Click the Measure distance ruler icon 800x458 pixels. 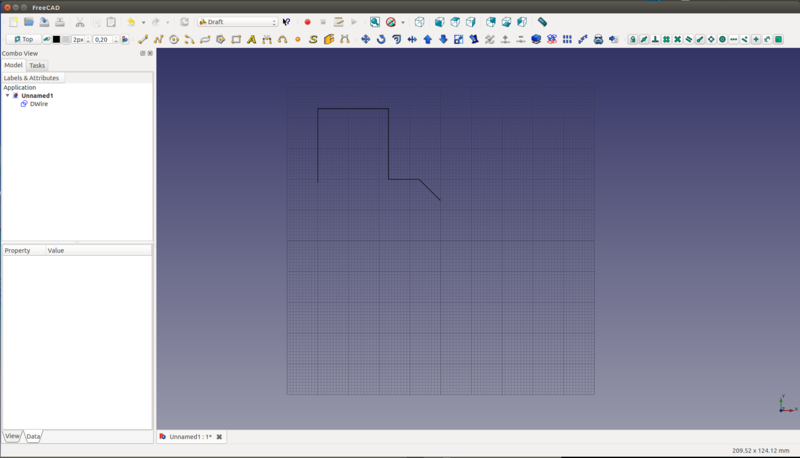(542, 21)
